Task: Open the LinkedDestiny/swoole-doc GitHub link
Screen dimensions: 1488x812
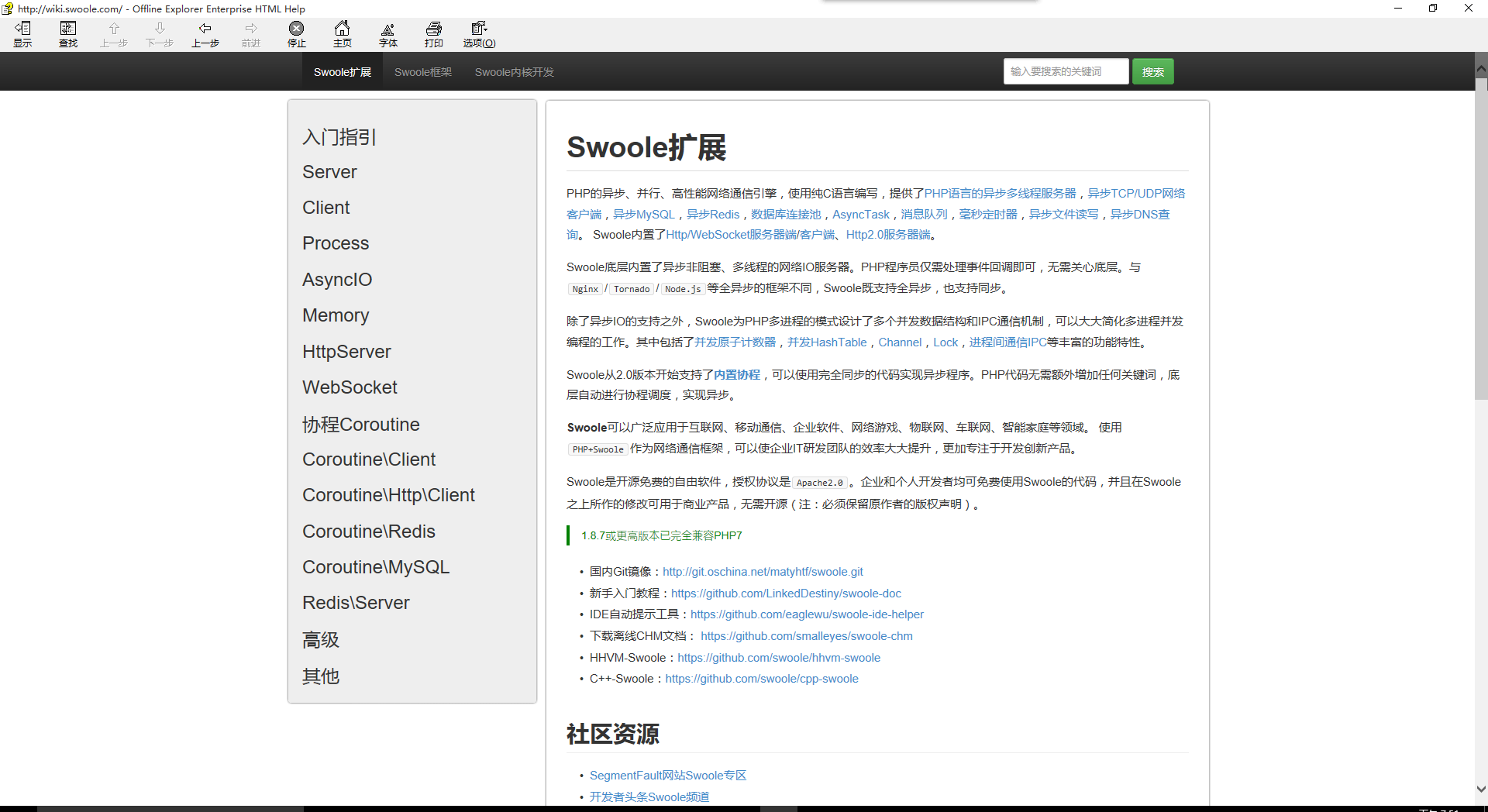Action: pyautogui.click(x=786, y=594)
